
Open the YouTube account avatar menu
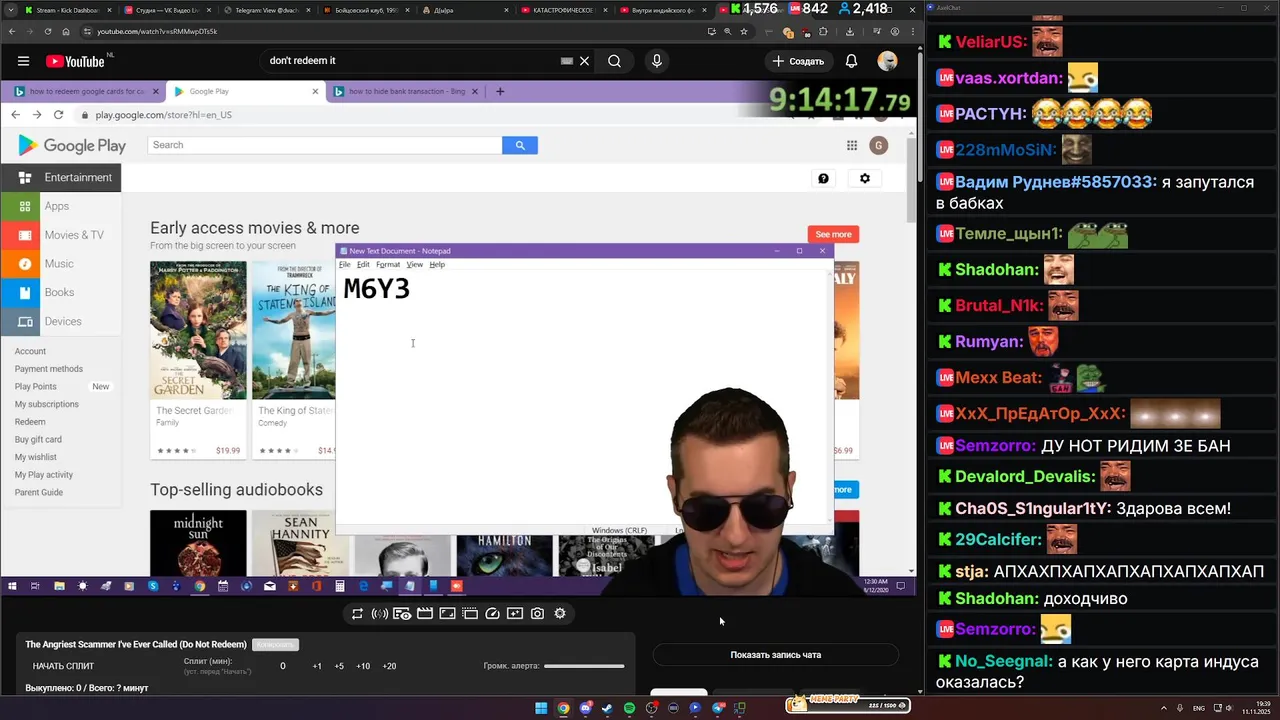887,61
